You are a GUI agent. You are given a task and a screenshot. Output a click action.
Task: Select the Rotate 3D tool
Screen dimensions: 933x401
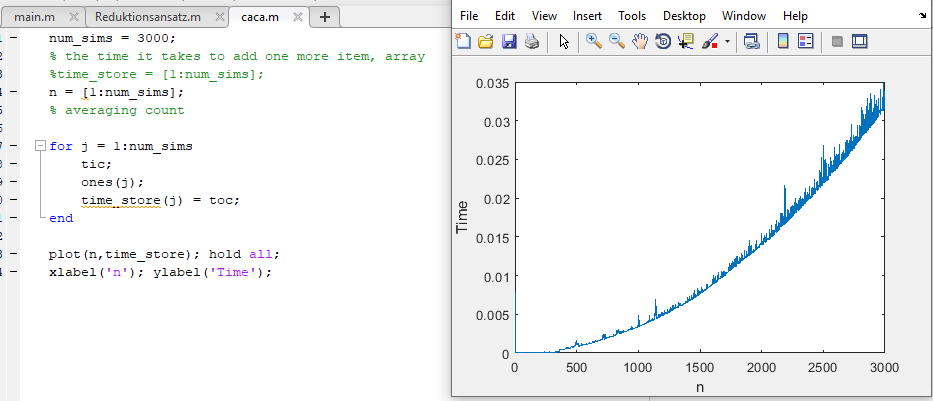[x=662, y=42]
